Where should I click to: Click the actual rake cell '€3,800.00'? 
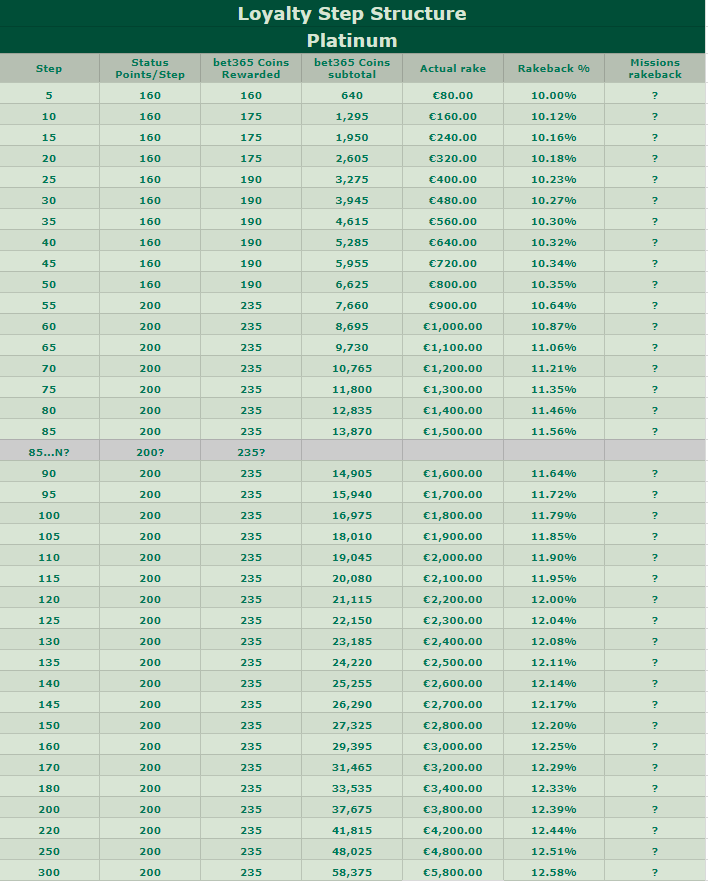[453, 809]
